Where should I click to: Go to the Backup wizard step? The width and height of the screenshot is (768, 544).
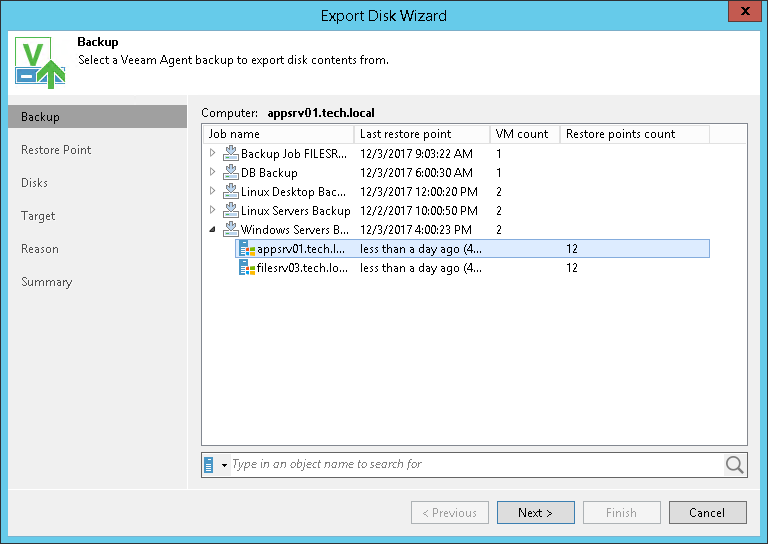[x=97, y=117]
